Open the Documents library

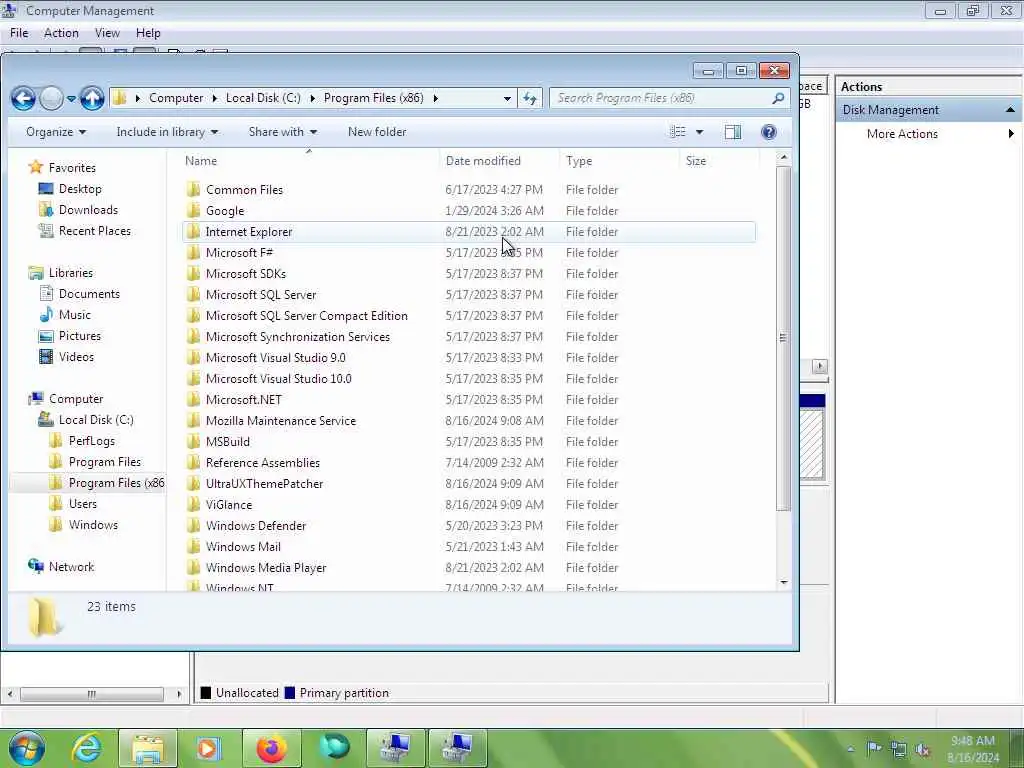tap(89, 294)
